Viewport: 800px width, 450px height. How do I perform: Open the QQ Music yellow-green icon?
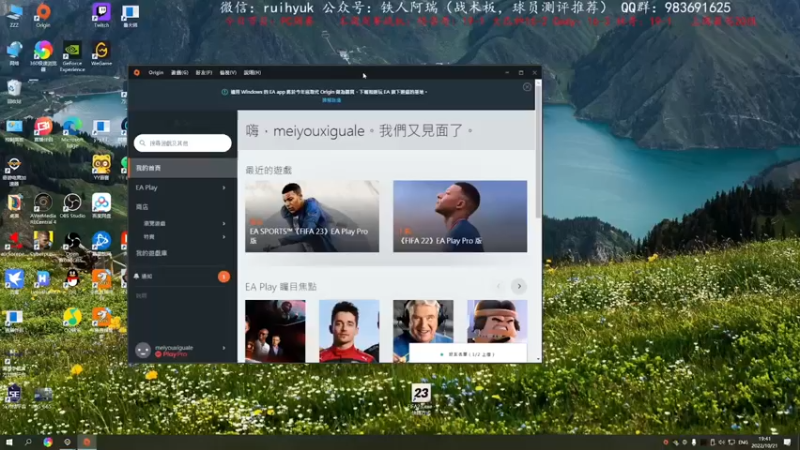(x=72, y=319)
